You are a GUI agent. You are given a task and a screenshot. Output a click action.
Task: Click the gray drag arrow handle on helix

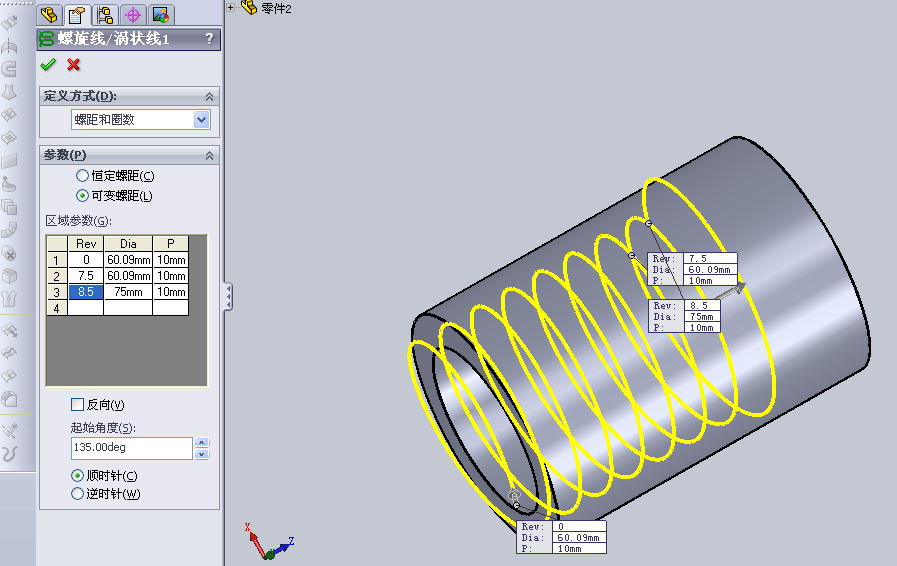731,291
